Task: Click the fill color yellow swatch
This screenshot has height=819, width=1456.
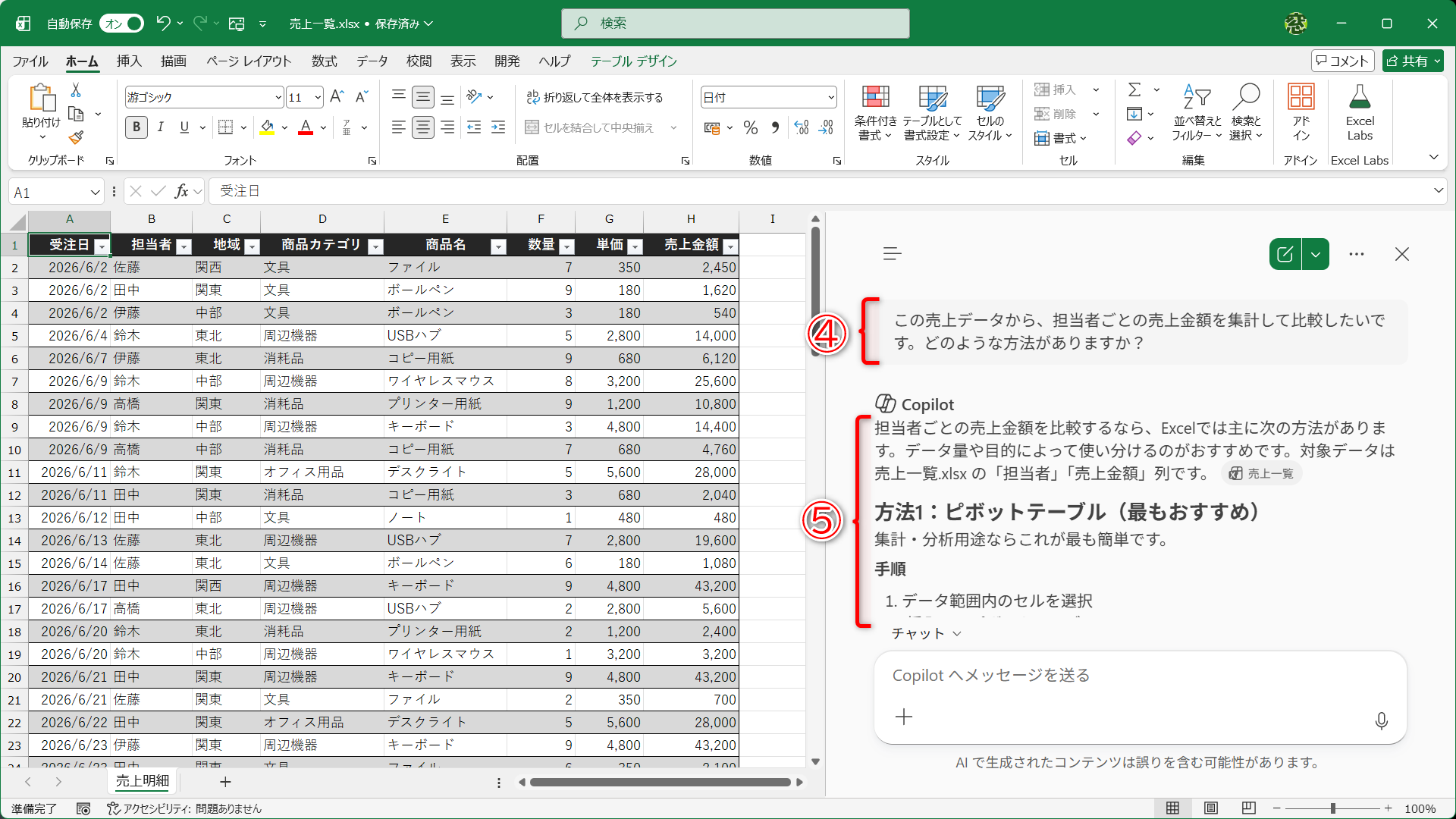Action: point(267,127)
